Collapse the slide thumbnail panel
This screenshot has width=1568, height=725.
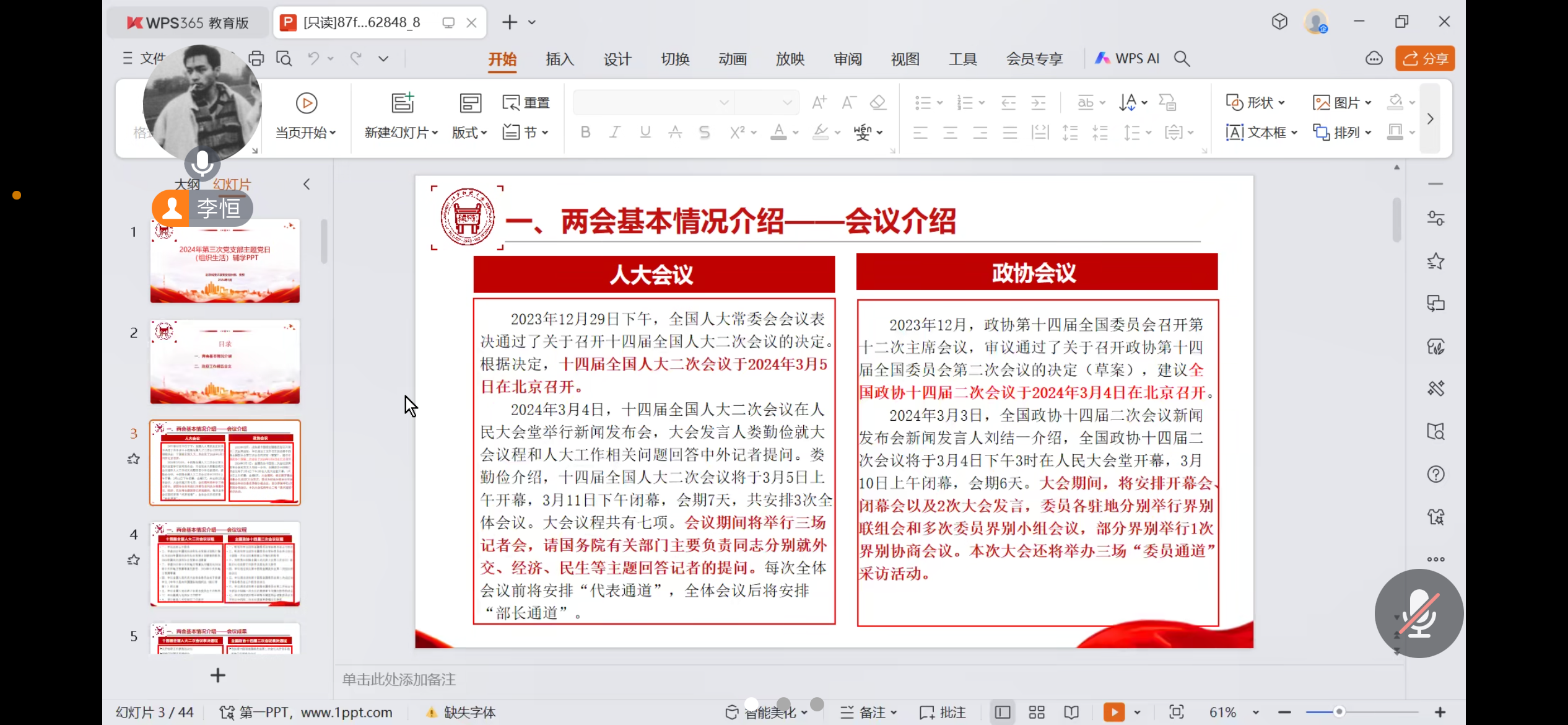[307, 183]
